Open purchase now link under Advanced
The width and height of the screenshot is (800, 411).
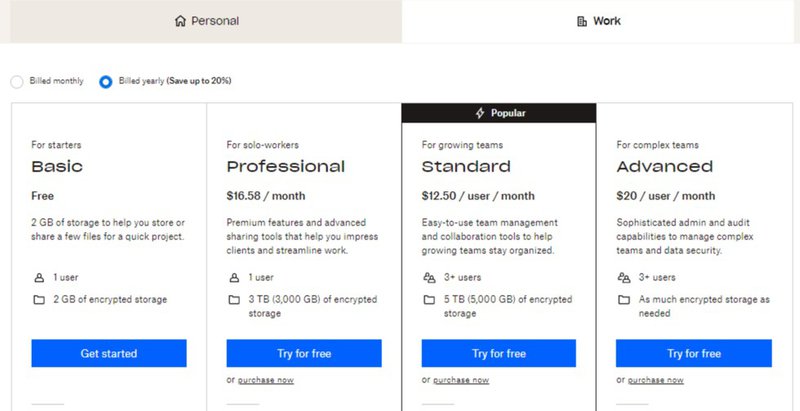coord(656,380)
